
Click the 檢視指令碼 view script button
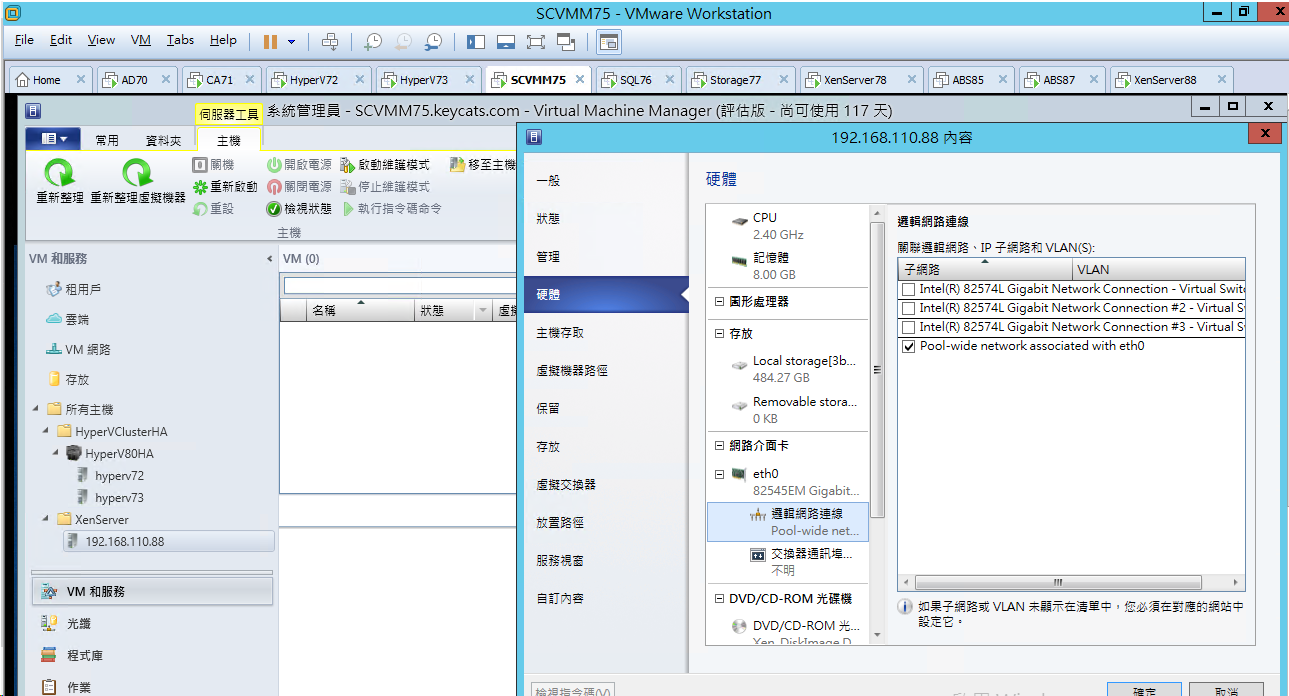tap(573, 690)
